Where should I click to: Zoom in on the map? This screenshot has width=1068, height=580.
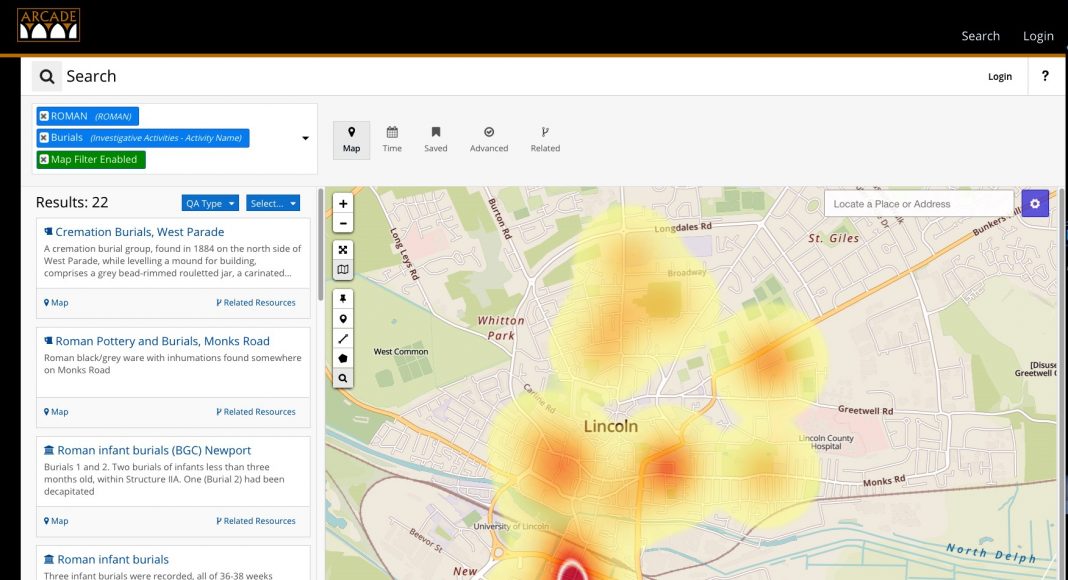coord(343,204)
